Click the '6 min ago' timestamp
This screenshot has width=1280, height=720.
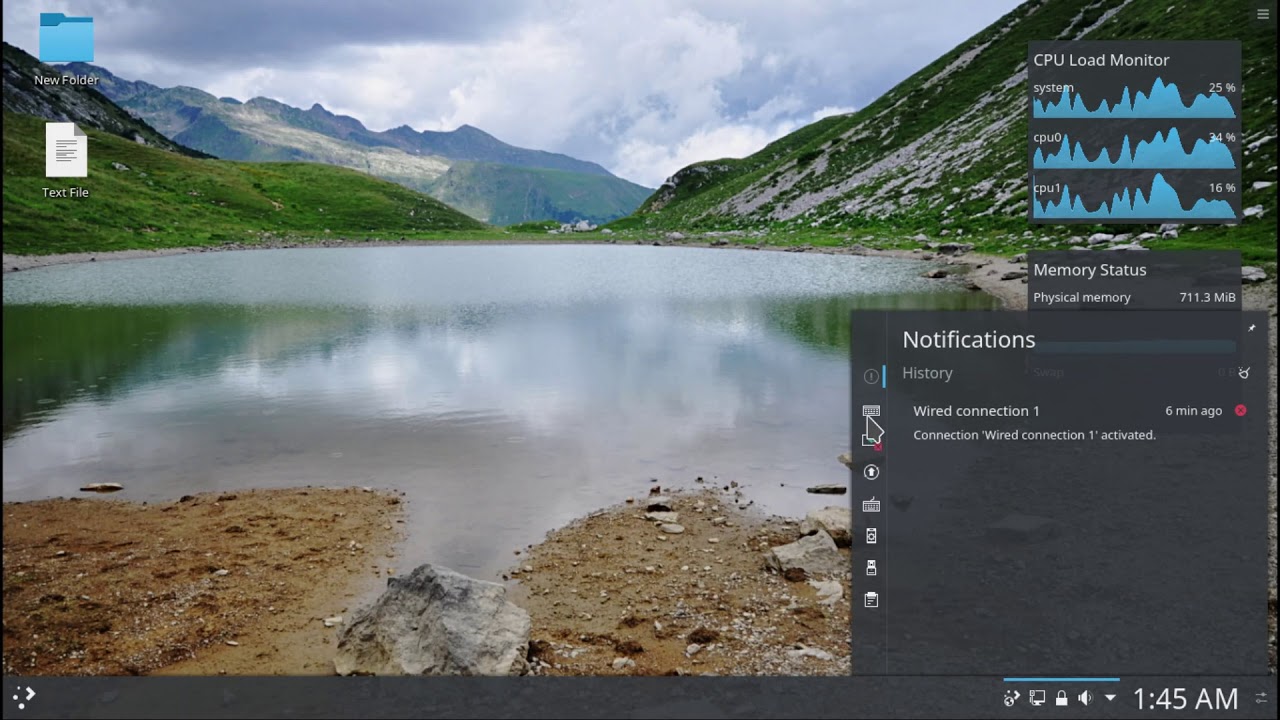1193,411
